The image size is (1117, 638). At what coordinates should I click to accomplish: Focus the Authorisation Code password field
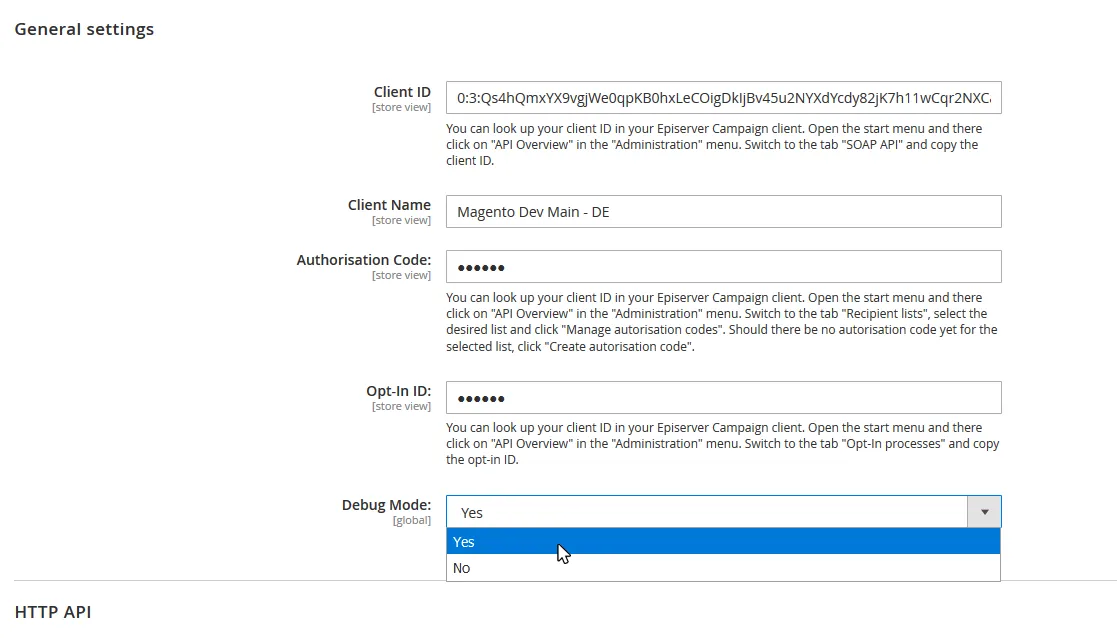coord(724,267)
